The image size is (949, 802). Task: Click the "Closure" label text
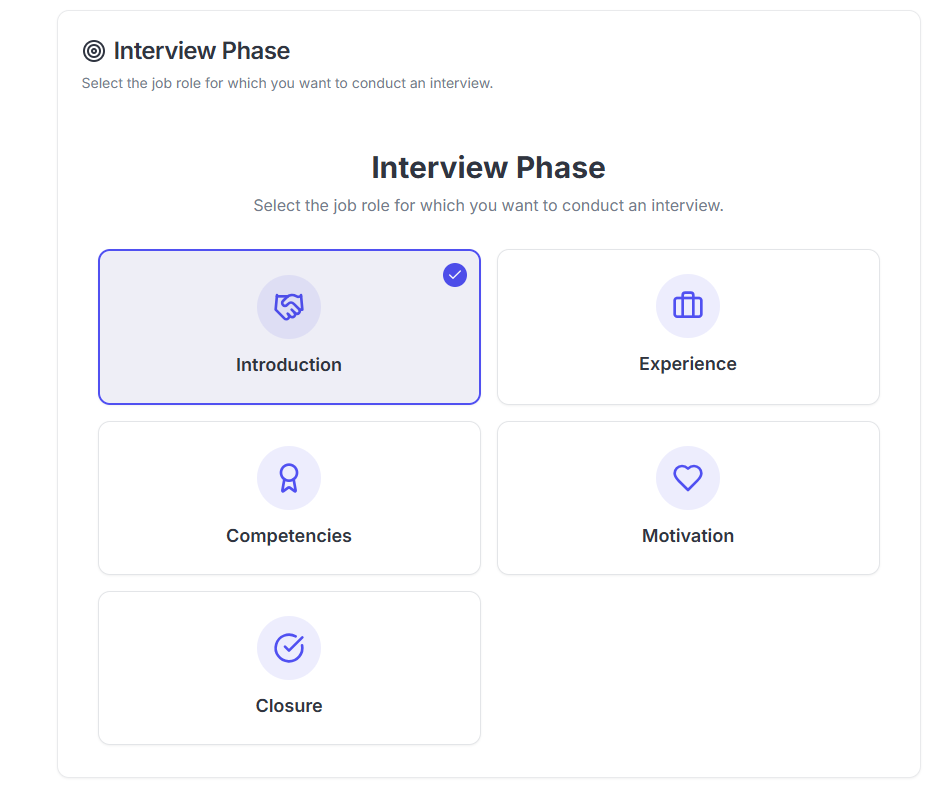coord(289,706)
